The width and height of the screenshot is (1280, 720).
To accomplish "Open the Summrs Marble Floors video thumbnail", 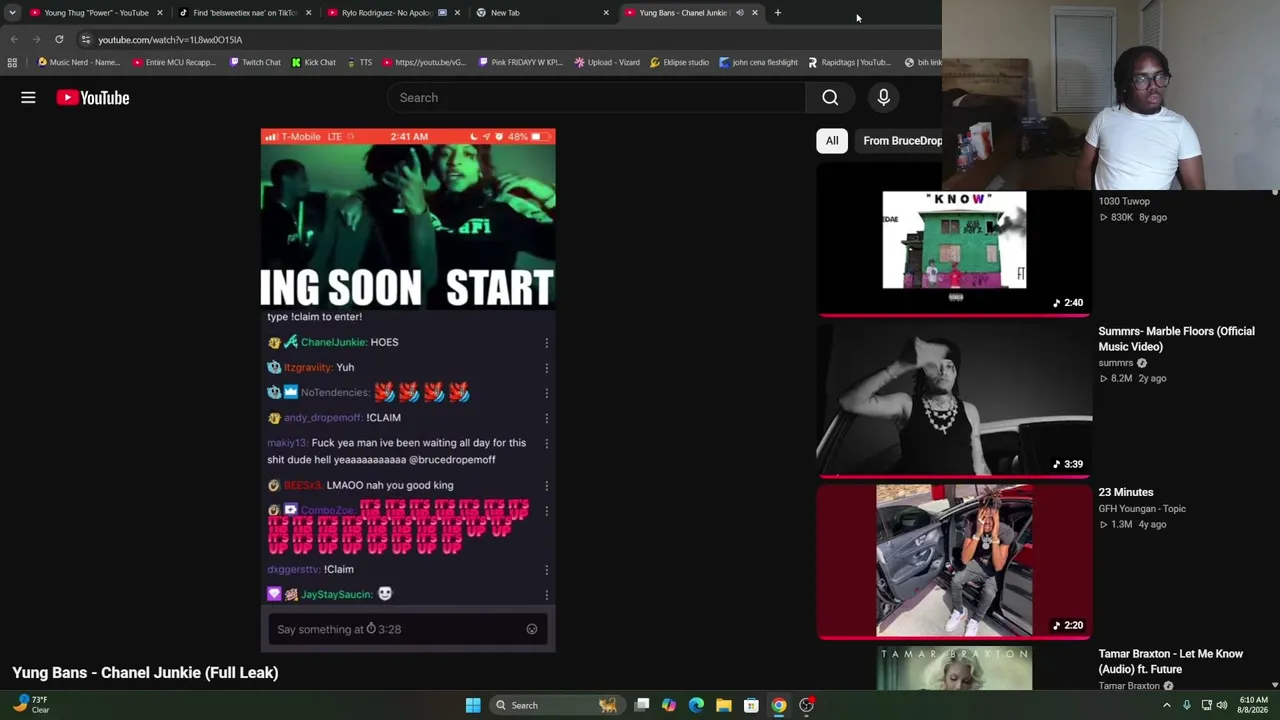I will coord(954,400).
